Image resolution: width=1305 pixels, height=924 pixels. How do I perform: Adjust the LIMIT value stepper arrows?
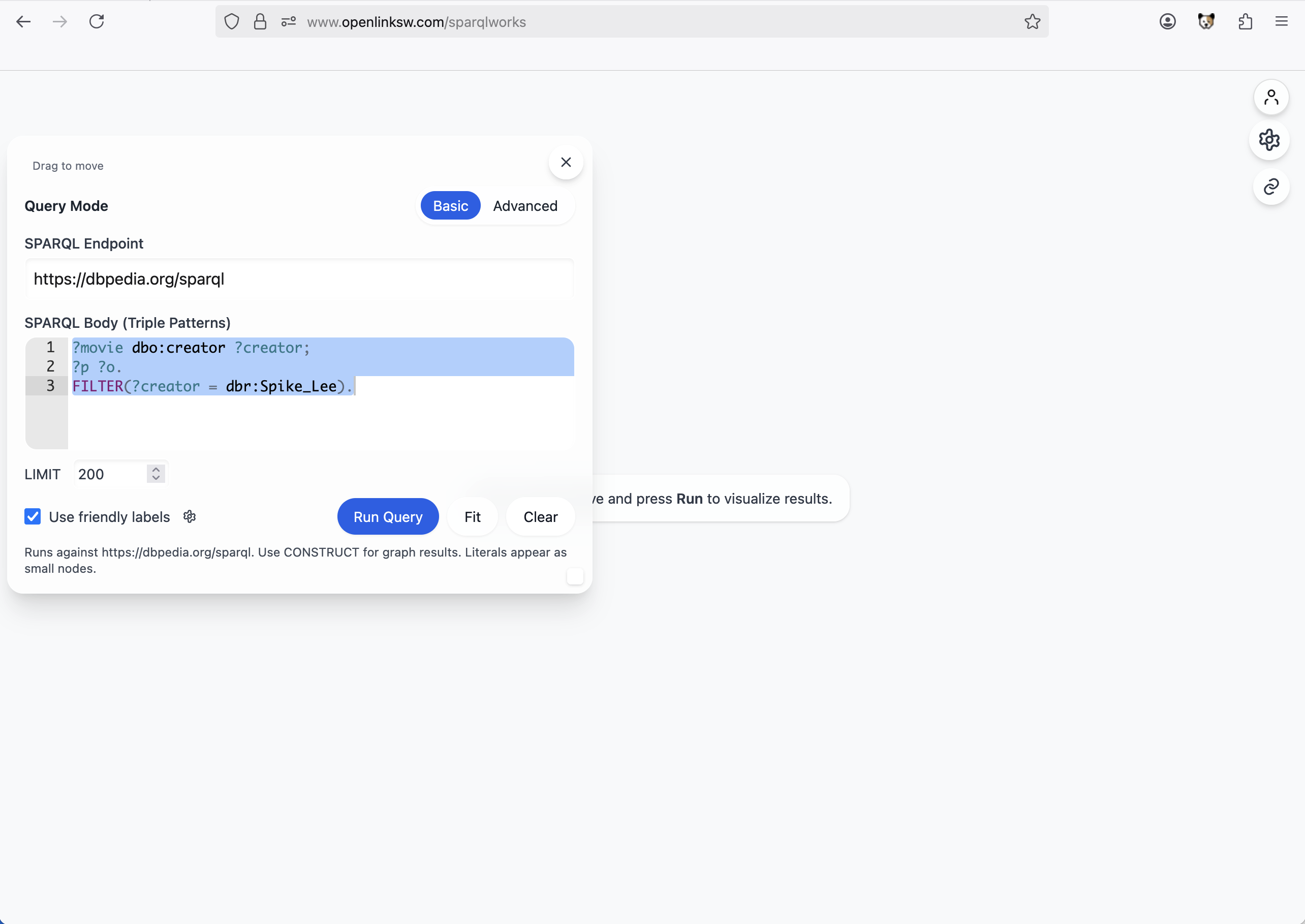click(x=156, y=474)
